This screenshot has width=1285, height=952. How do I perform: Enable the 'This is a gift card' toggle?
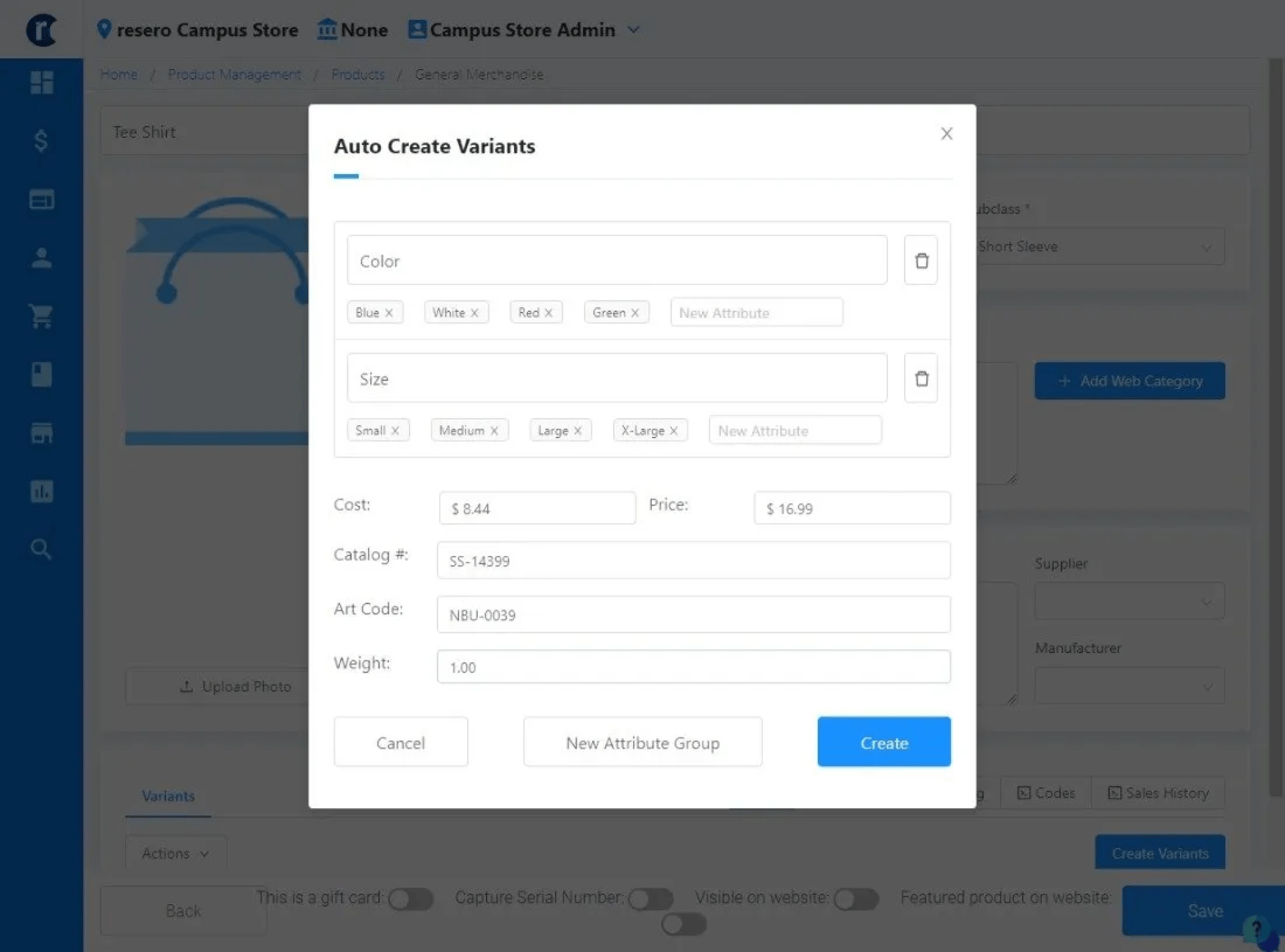pyautogui.click(x=411, y=899)
